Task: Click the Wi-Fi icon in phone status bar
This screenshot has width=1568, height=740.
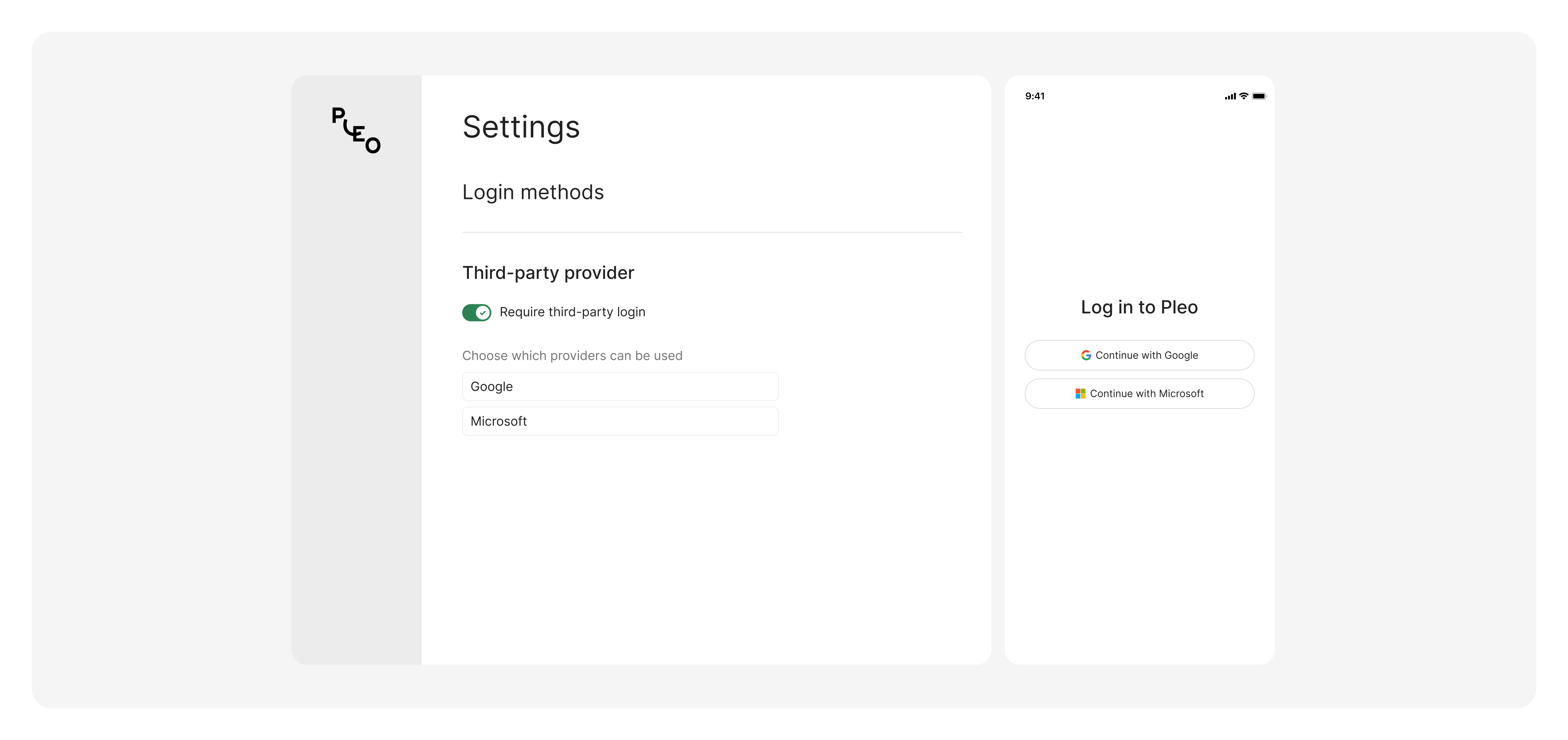Action: (1244, 96)
